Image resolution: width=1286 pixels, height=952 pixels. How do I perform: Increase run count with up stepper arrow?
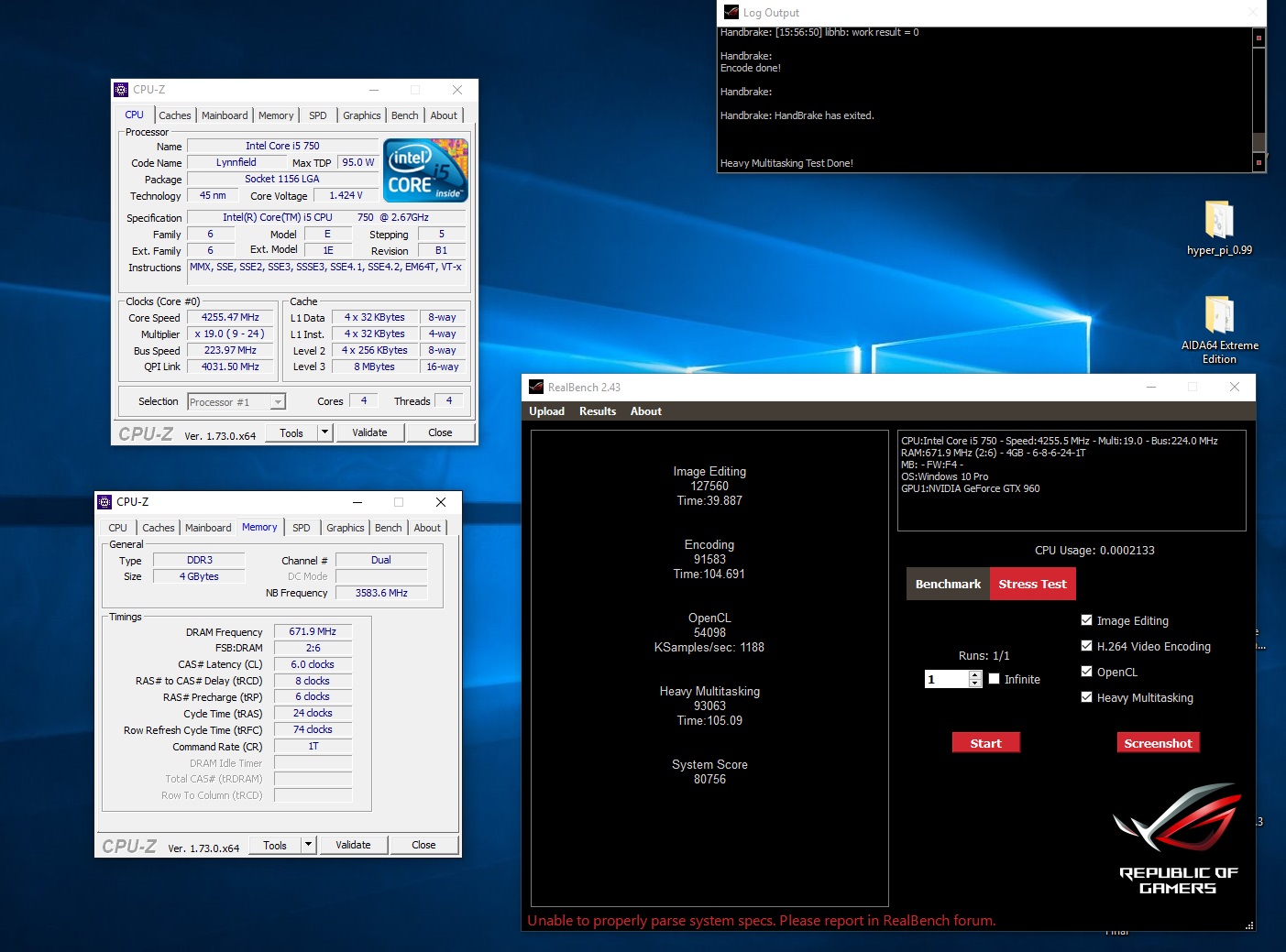pyautogui.click(x=975, y=675)
